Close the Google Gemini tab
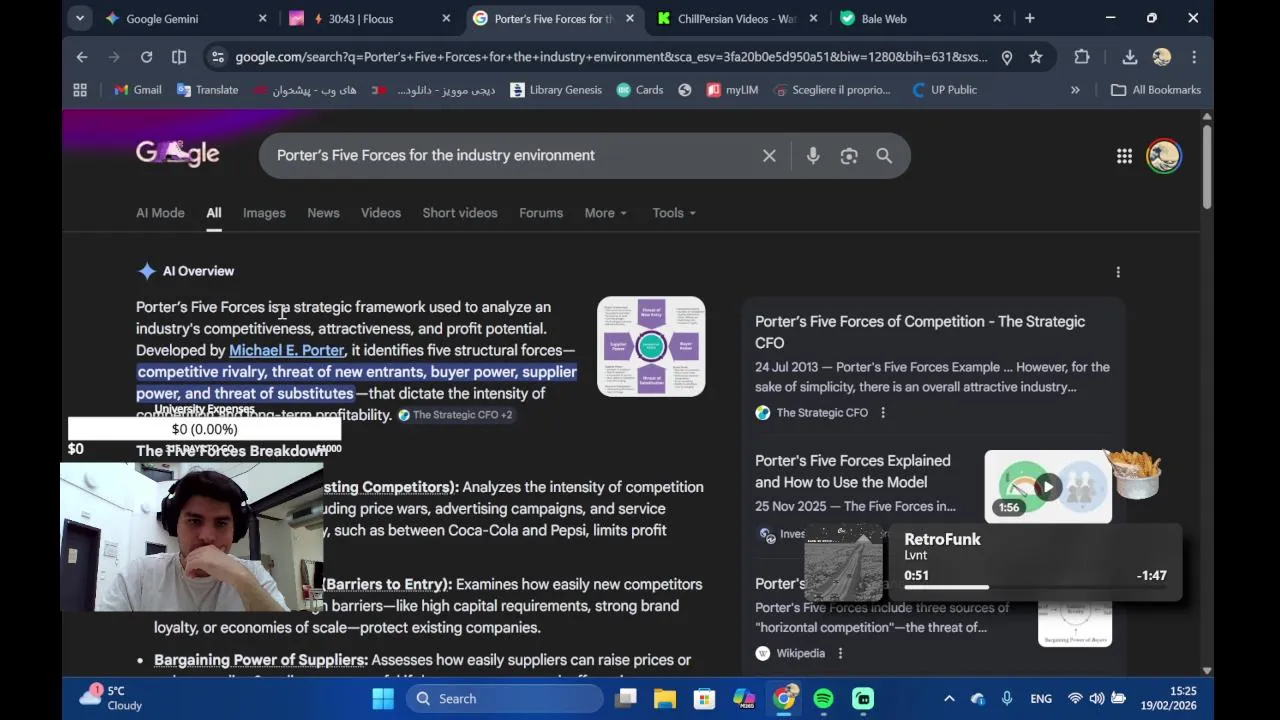The height and width of the screenshot is (720, 1280). click(262, 18)
